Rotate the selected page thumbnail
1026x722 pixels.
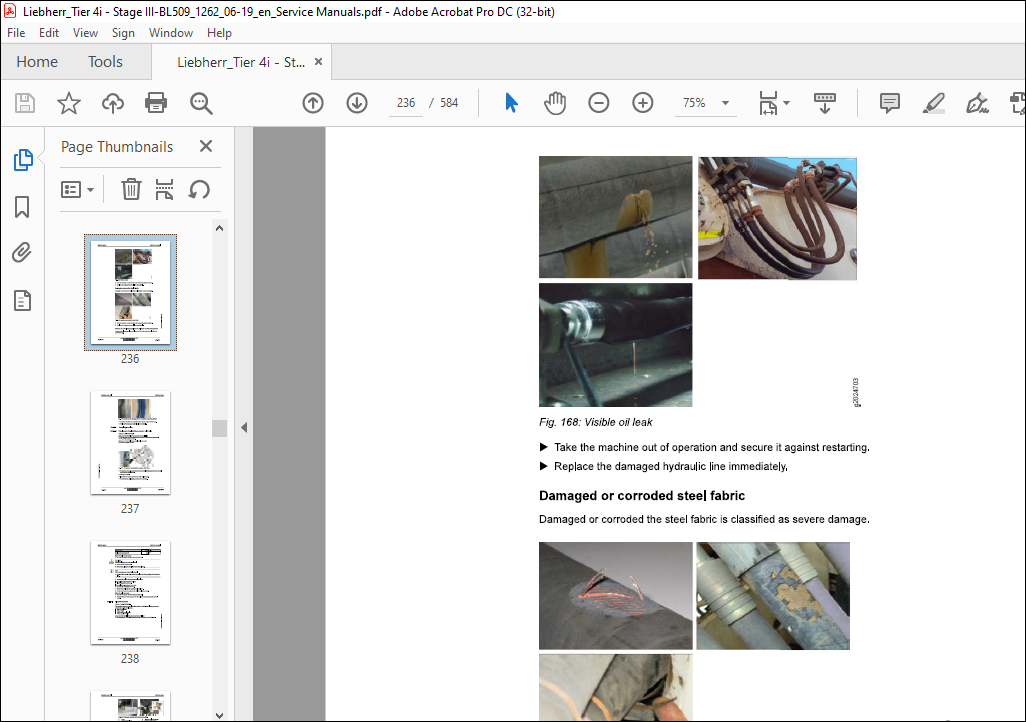point(200,189)
